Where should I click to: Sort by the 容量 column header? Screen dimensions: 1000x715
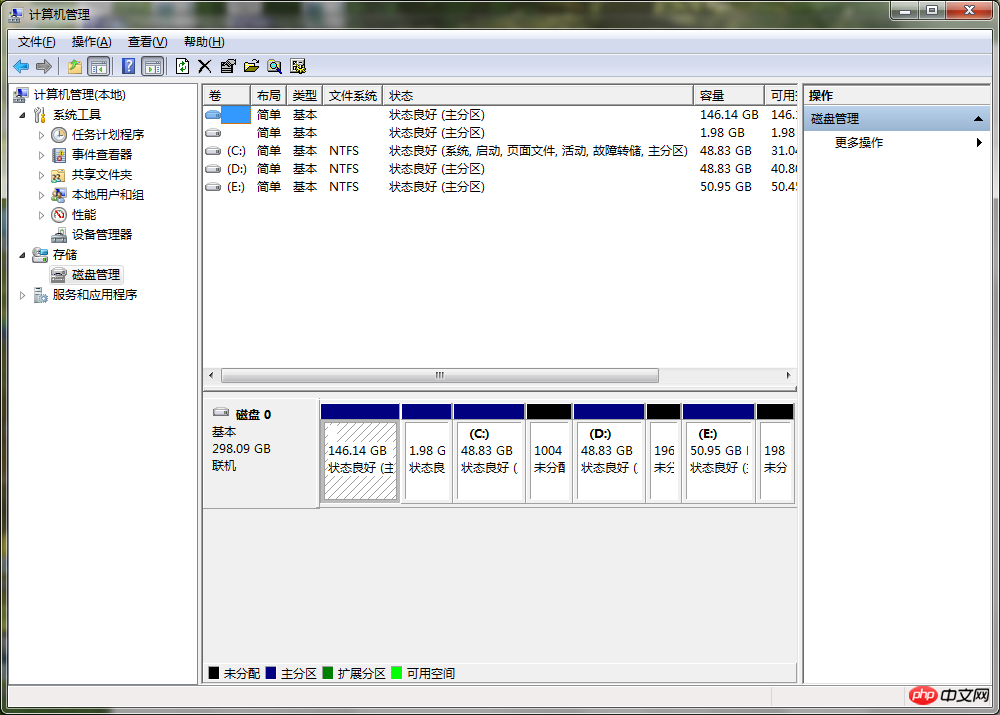728,96
